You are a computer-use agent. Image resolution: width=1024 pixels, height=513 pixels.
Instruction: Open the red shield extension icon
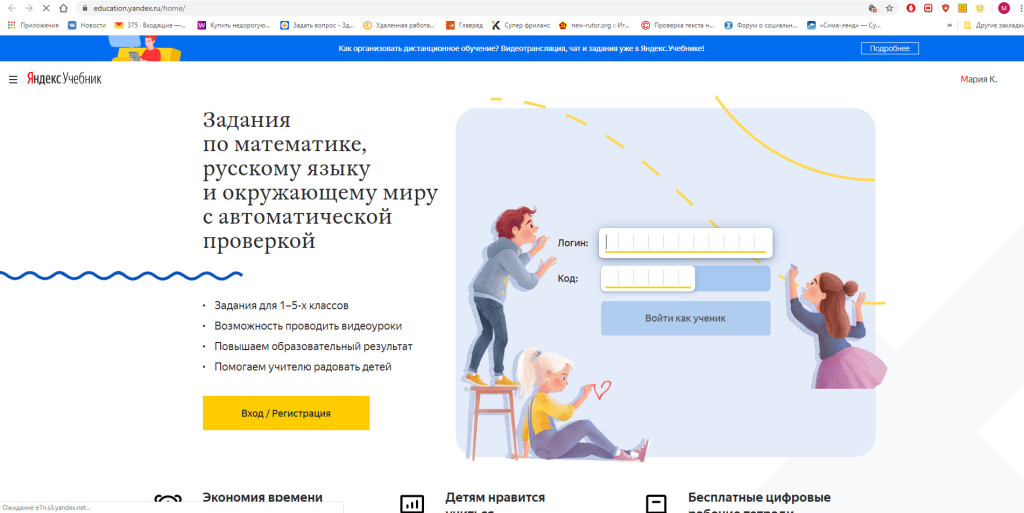(x=944, y=8)
